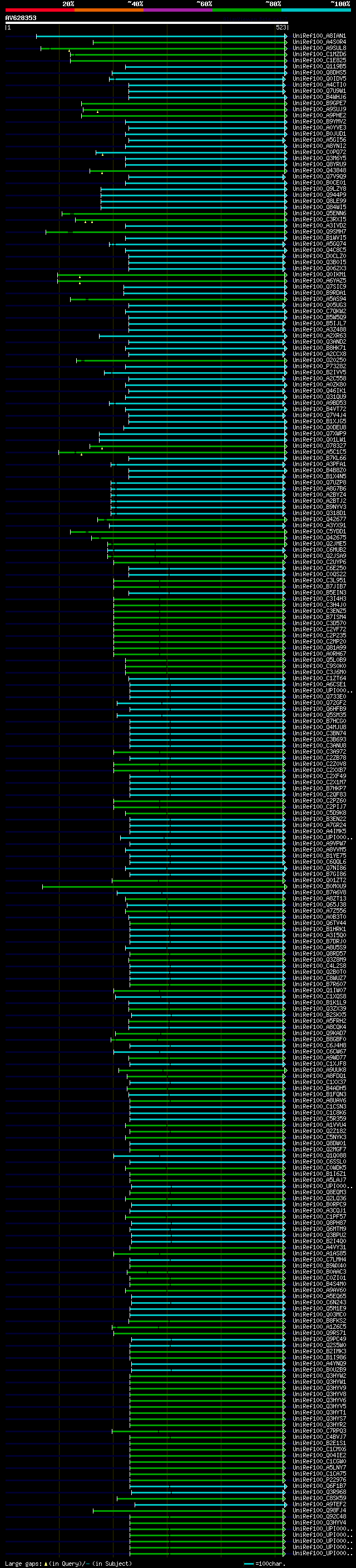This screenshot has width=356, height=1568.
Task: Click the UniRef100_Q8YRU9 hit label
Action: click(319, 164)
